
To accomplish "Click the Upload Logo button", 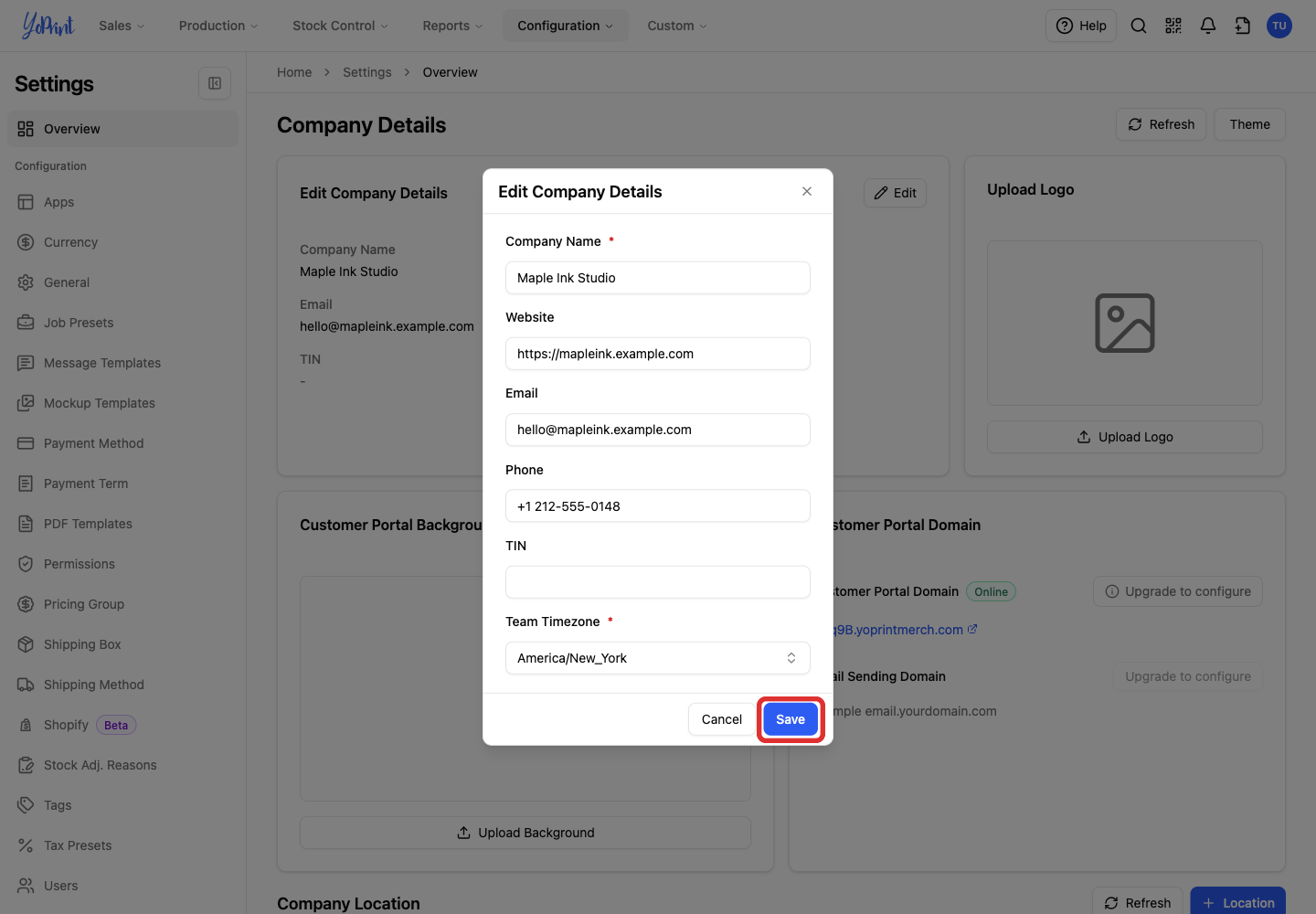I will [1125, 437].
